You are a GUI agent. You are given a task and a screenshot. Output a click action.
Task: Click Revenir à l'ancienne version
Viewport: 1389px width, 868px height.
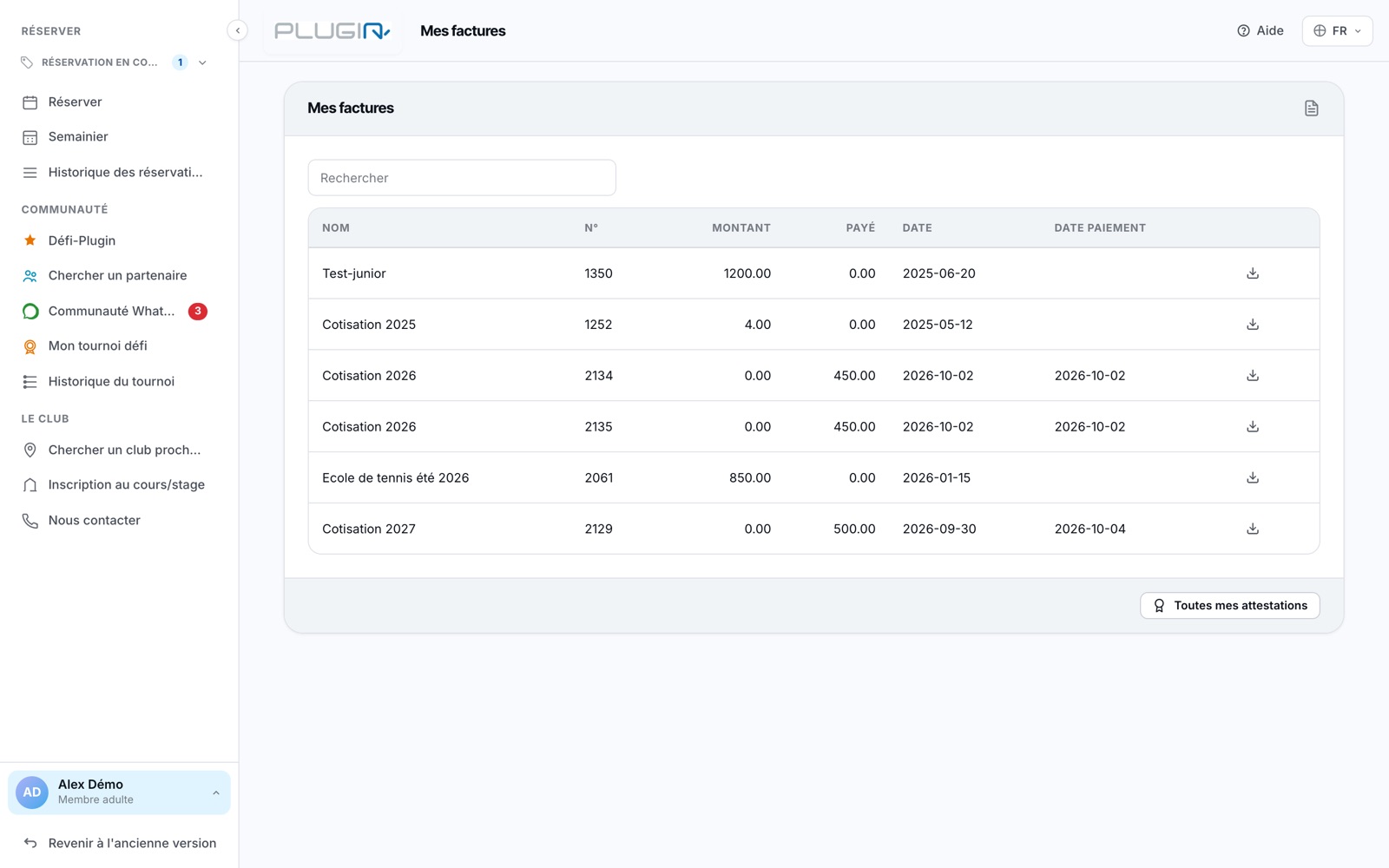119,843
